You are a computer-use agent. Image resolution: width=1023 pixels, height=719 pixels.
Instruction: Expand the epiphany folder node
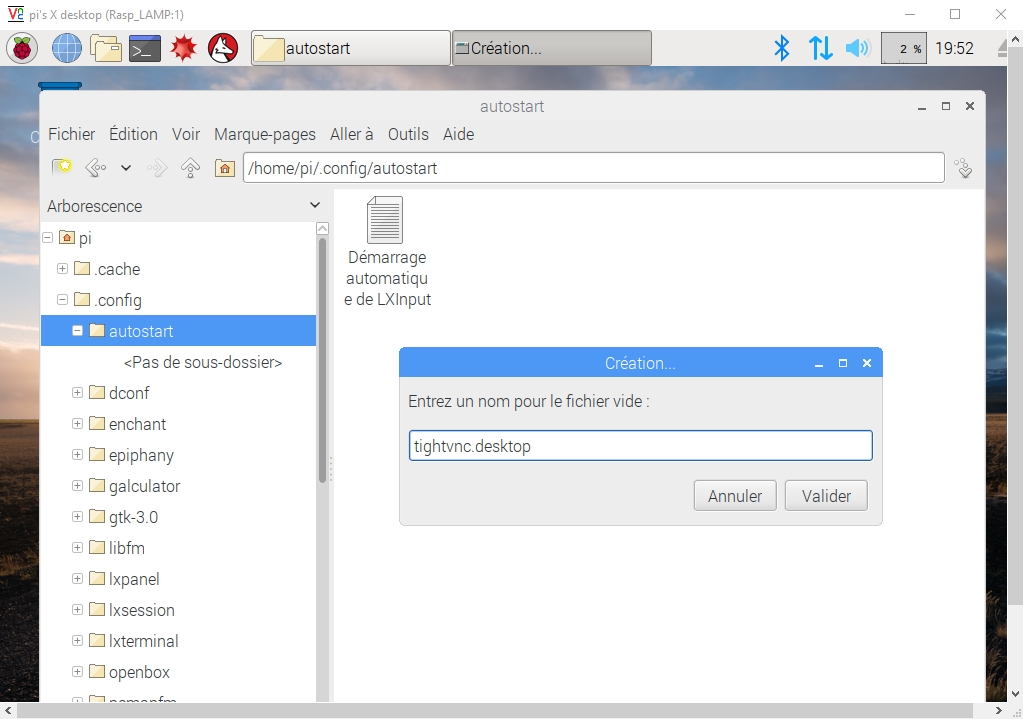pos(77,454)
